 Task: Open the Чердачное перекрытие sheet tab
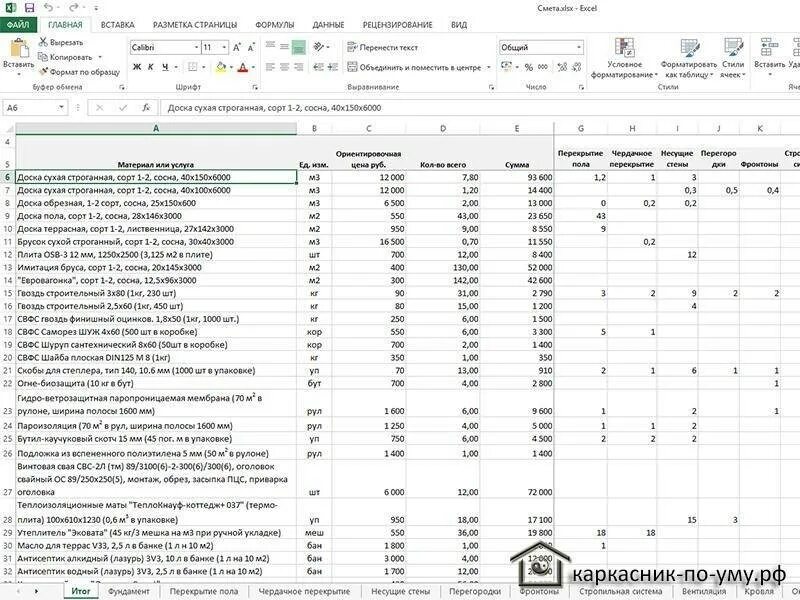[x=304, y=591]
